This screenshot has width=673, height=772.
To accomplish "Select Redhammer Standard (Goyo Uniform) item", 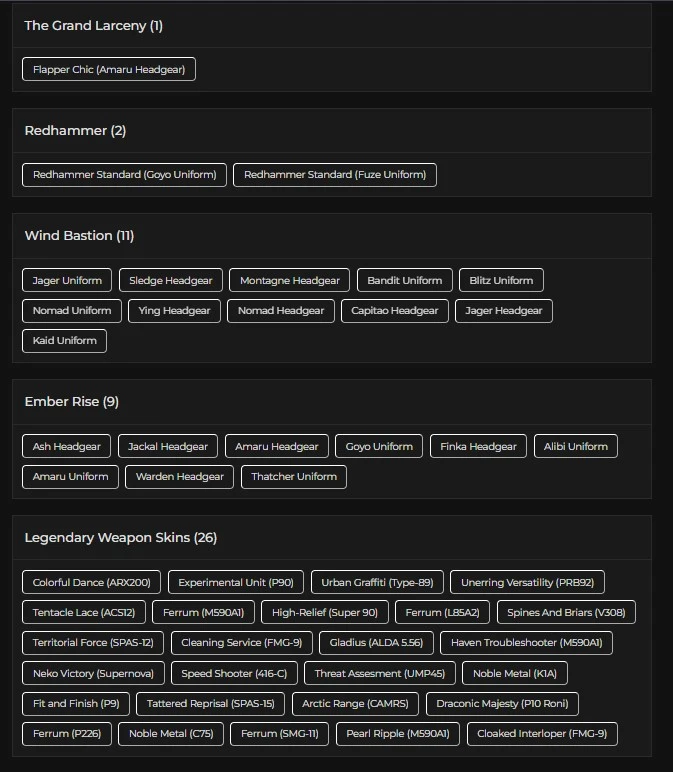I will [125, 174].
